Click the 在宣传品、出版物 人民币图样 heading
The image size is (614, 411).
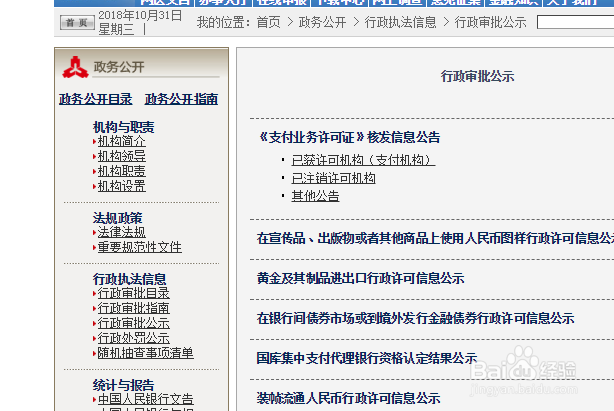tap(435, 238)
